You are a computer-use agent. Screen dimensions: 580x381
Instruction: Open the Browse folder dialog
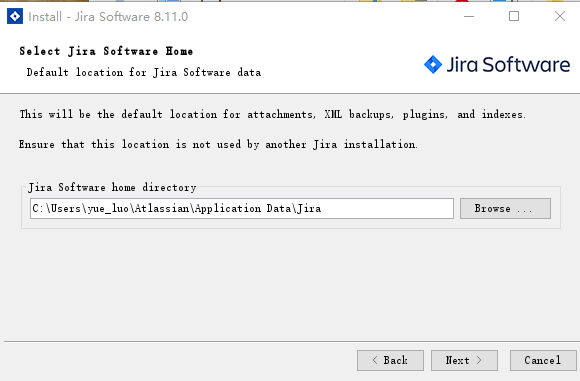505,209
